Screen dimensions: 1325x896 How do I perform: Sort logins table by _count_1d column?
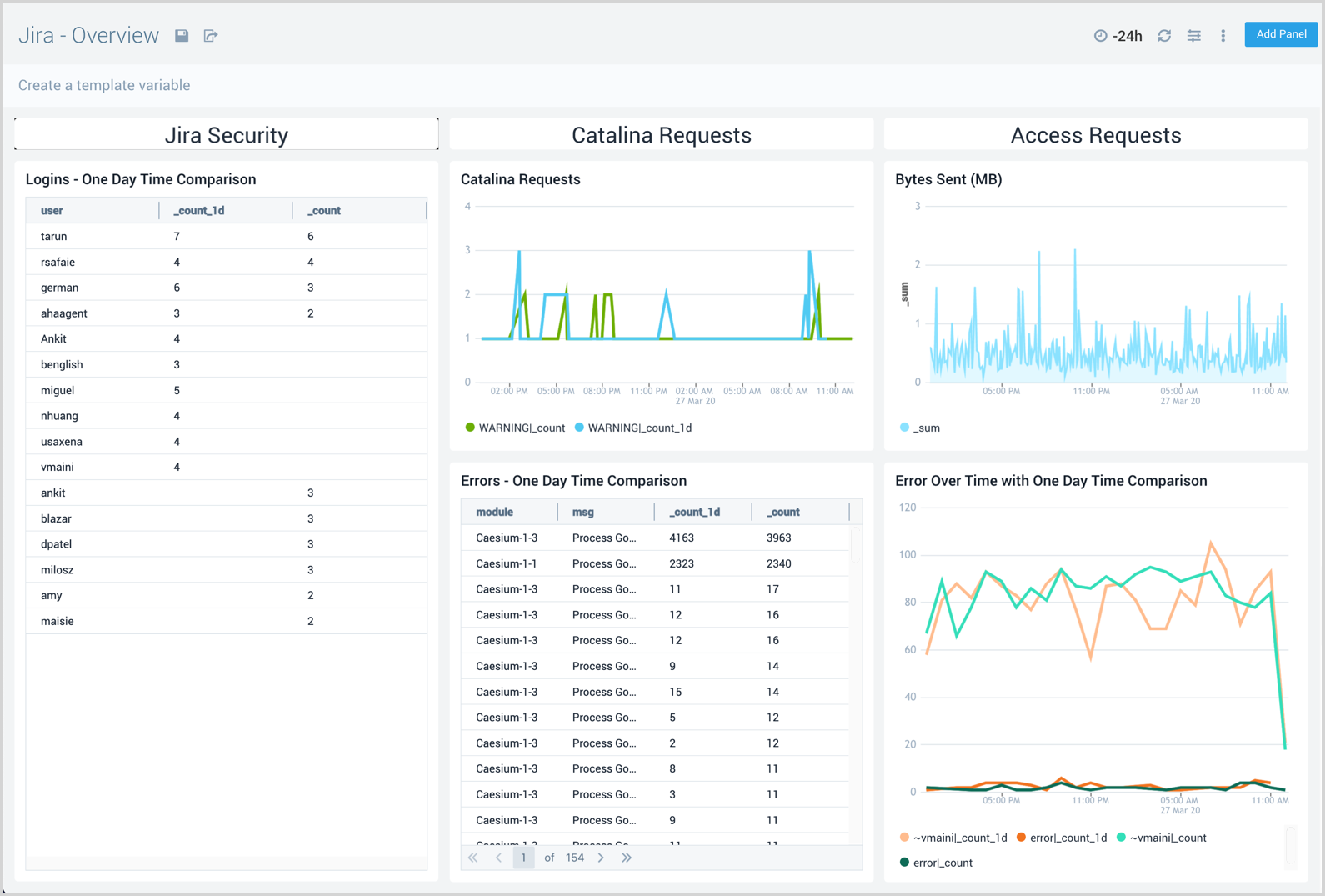coord(199,211)
